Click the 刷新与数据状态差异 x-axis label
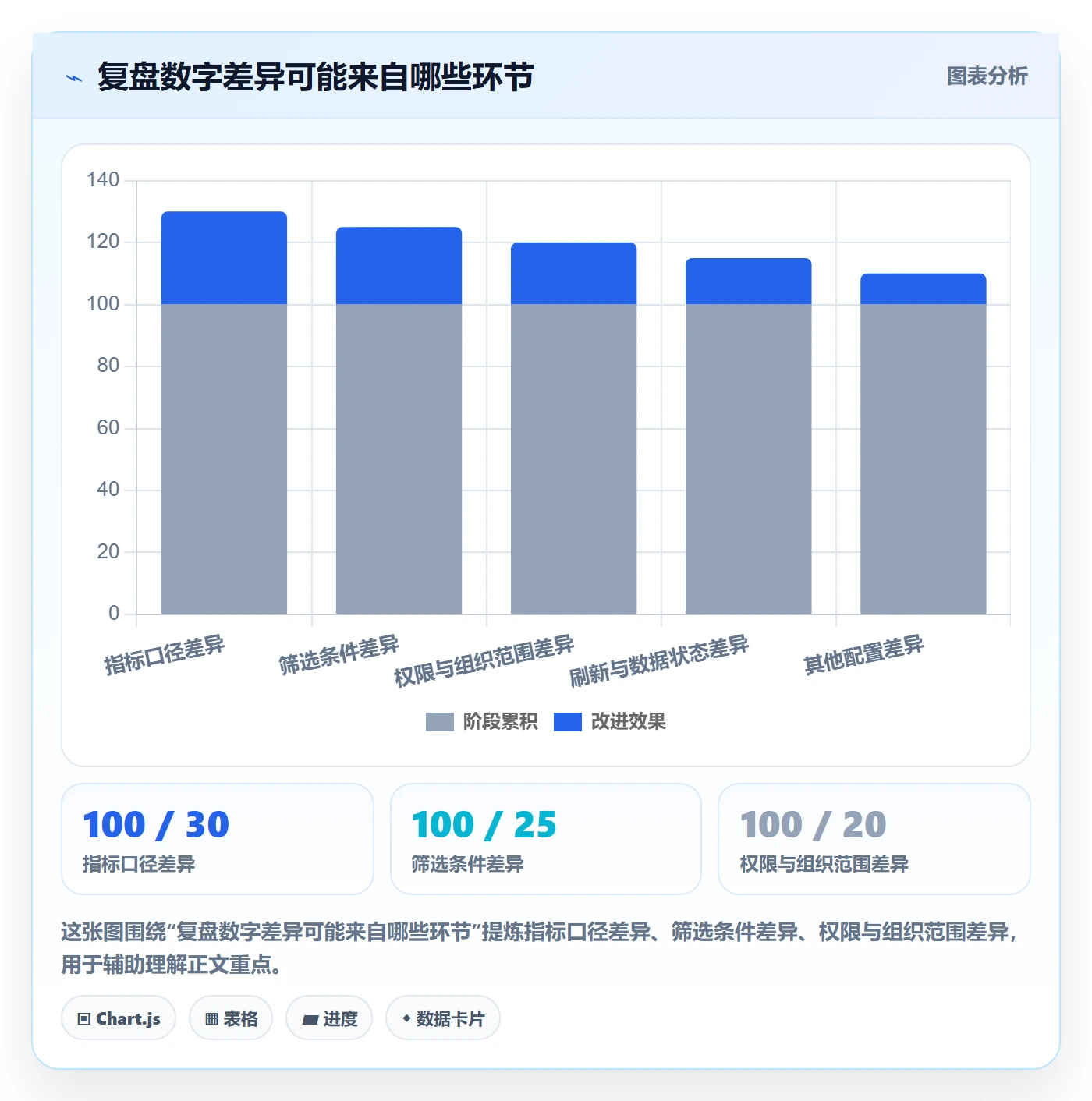The height and width of the screenshot is (1101, 1092). click(659, 660)
